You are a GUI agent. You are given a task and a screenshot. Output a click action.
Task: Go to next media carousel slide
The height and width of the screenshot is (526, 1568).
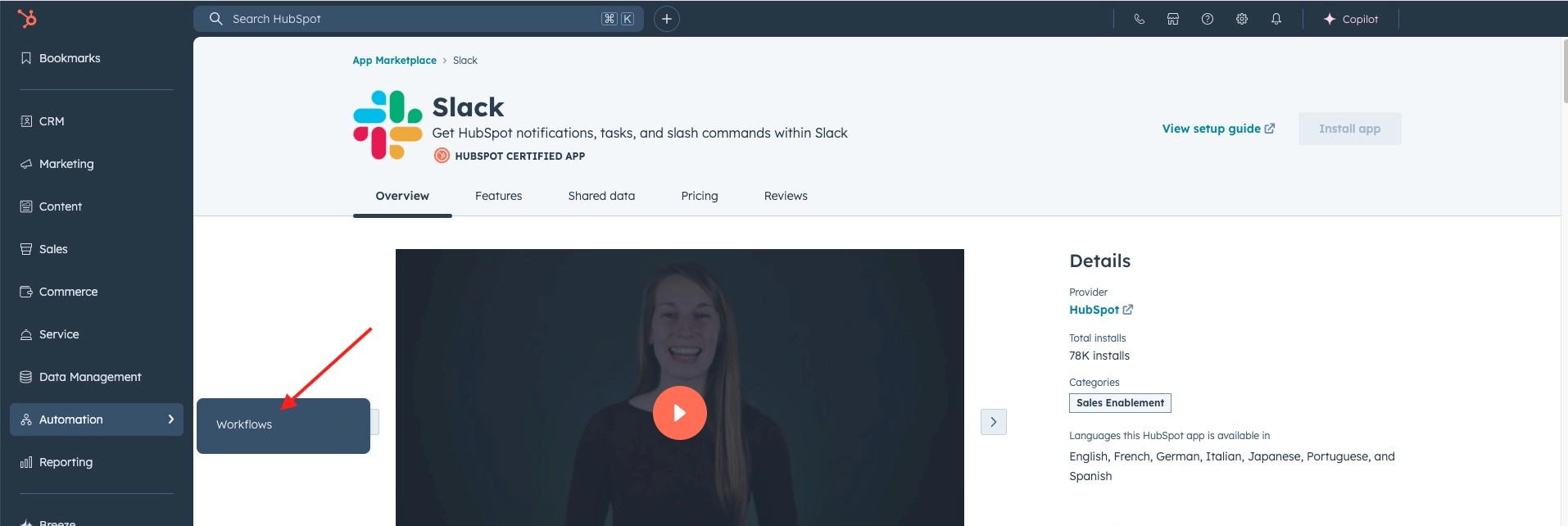point(994,422)
